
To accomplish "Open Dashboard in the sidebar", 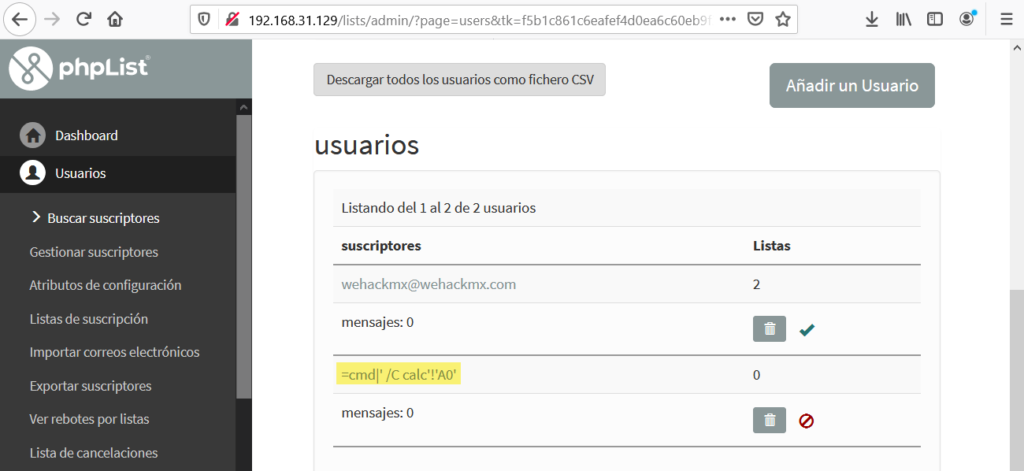I will click(86, 135).
